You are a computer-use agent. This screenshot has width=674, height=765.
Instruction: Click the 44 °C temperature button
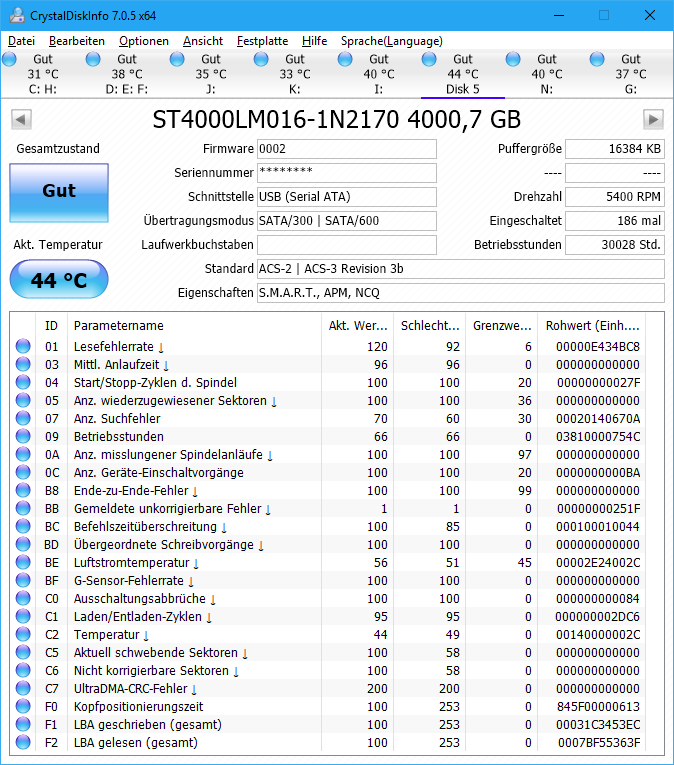click(59, 280)
